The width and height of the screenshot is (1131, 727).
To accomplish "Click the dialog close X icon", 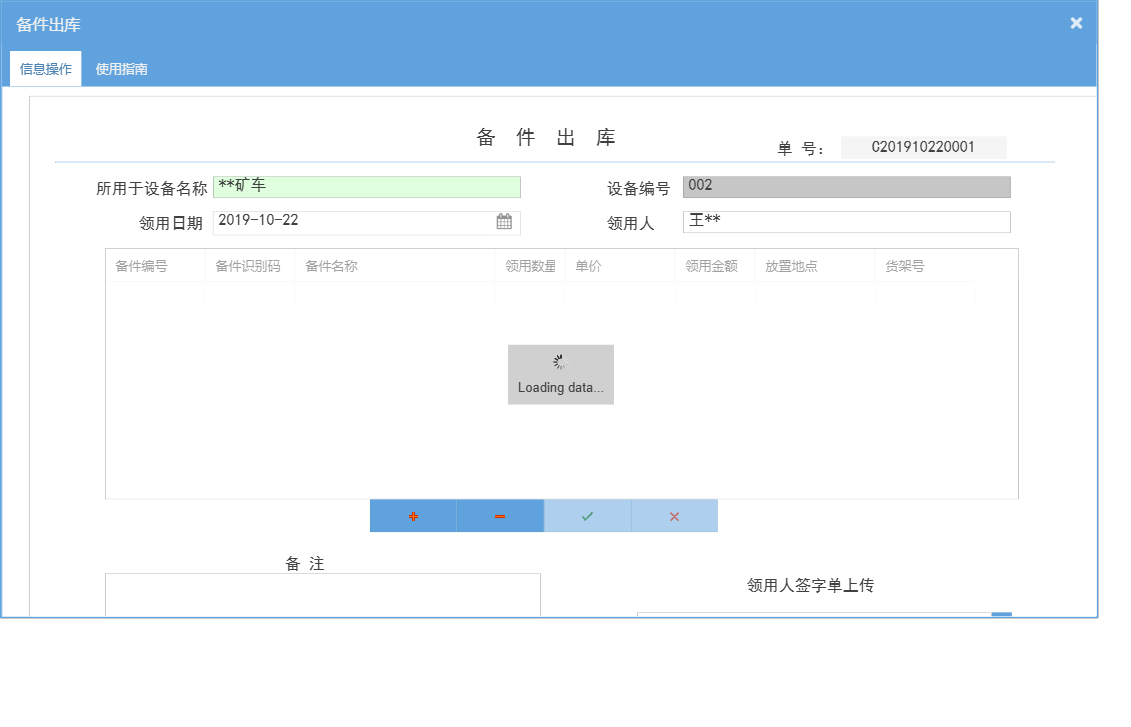I will (1076, 22).
